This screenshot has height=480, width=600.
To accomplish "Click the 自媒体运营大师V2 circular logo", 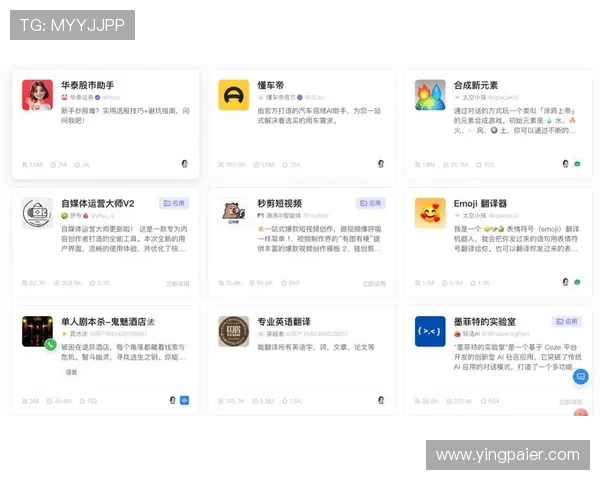I will [x=38, y=213].
